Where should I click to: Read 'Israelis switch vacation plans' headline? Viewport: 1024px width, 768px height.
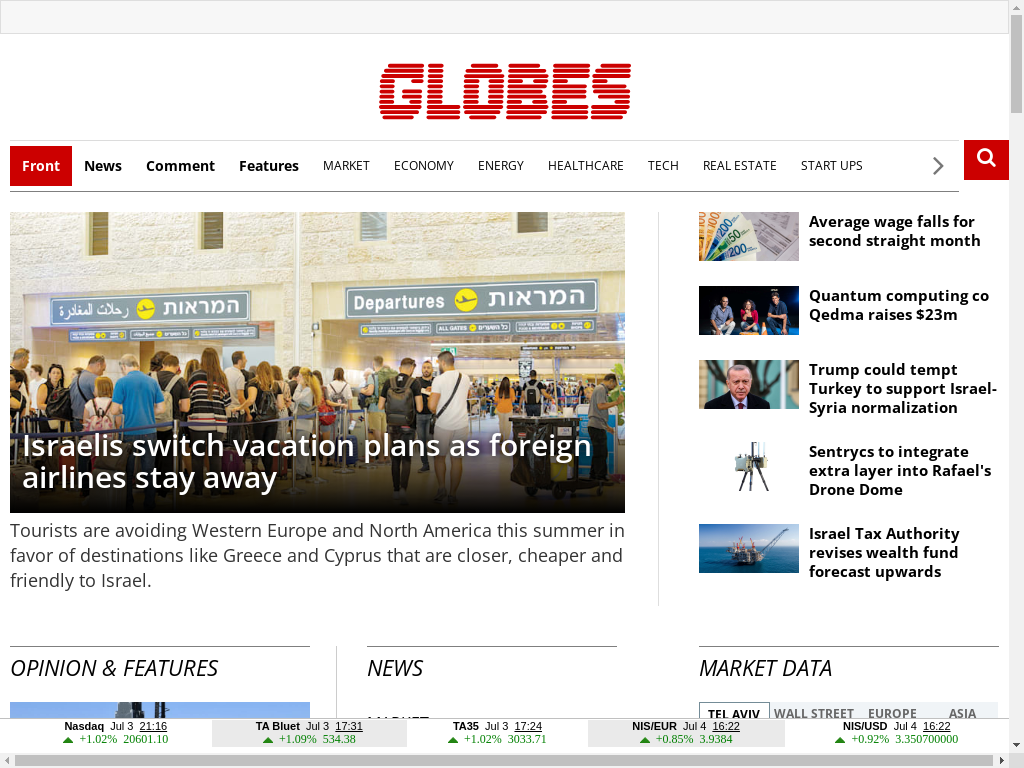coord(306,462)
